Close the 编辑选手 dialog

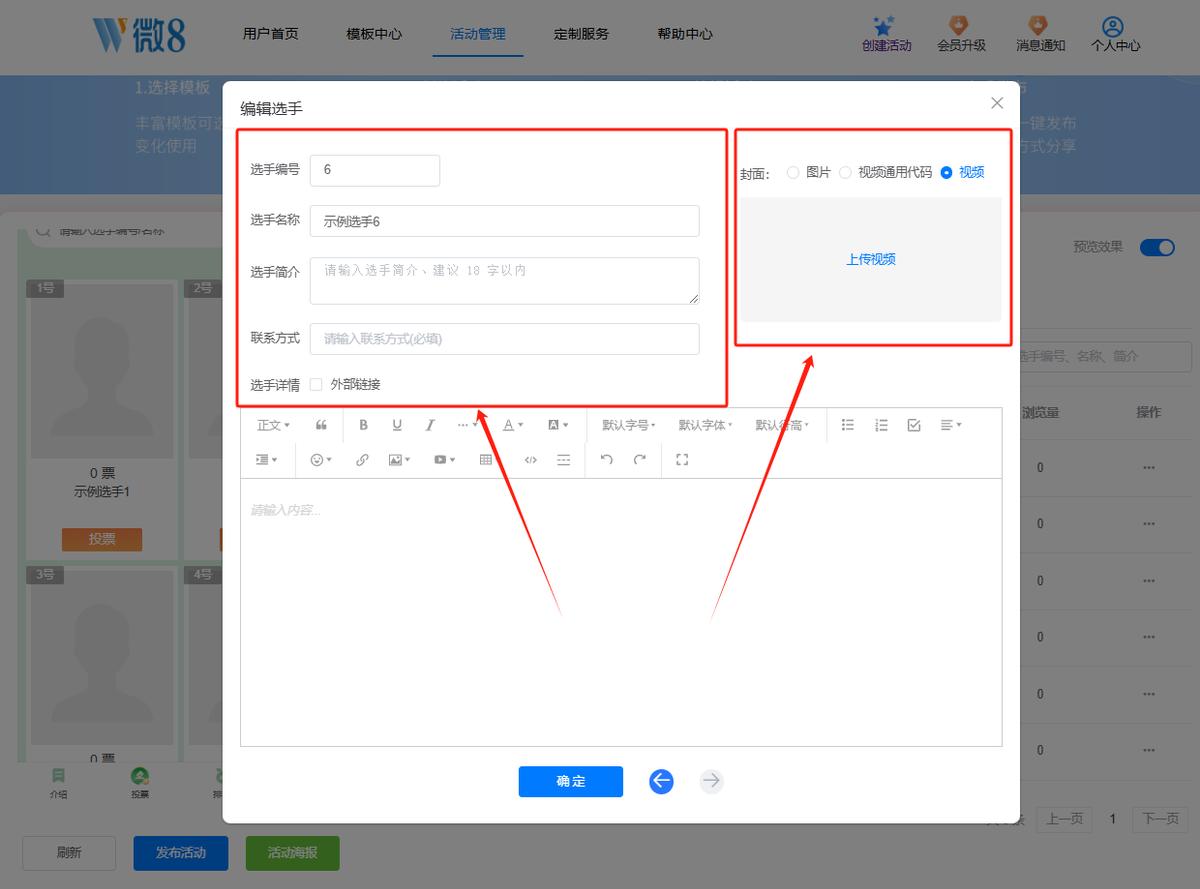[x=997, y=103]
